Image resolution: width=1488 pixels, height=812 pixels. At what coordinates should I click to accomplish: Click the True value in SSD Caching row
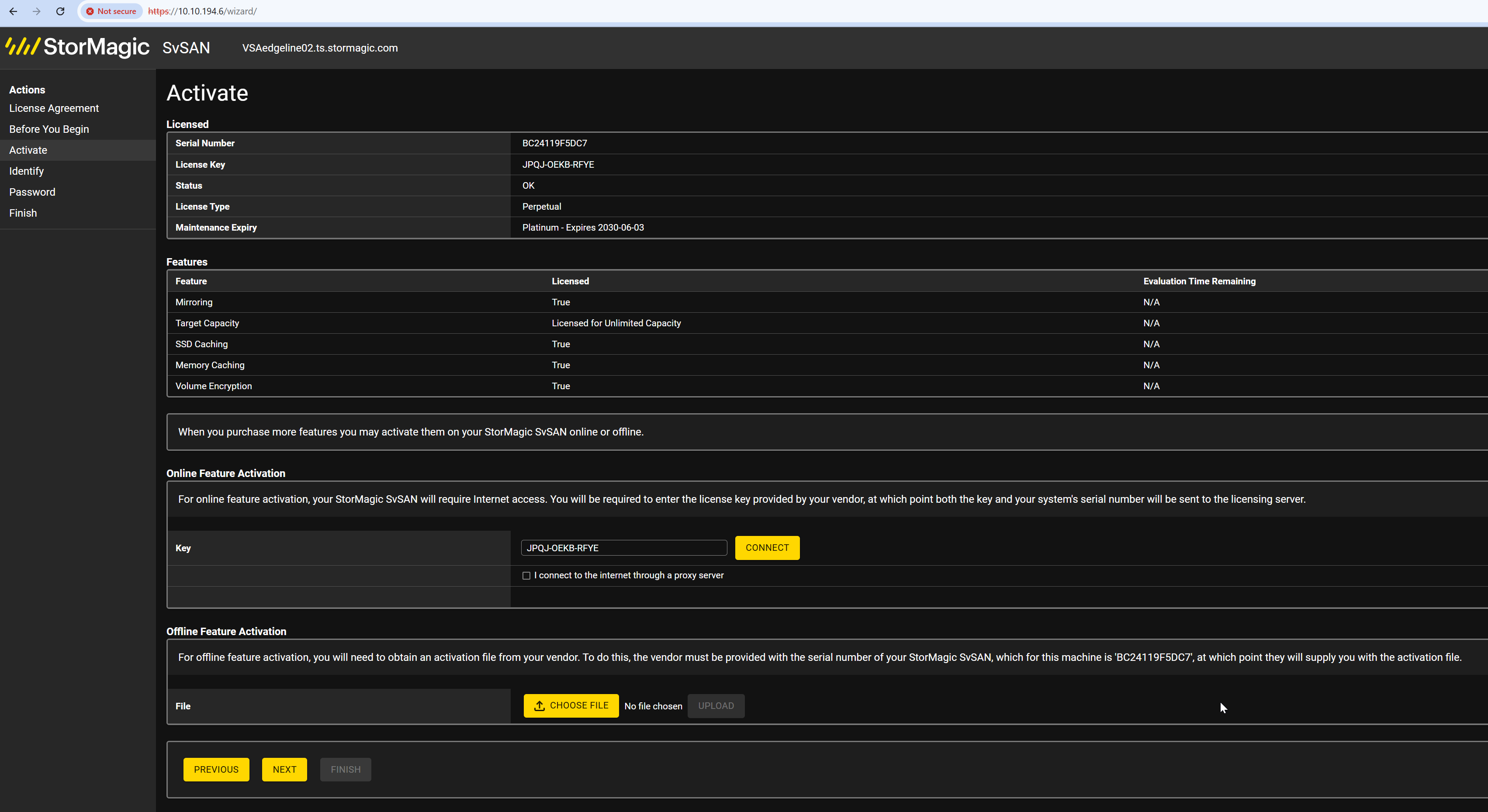click(x=561, y=344)
